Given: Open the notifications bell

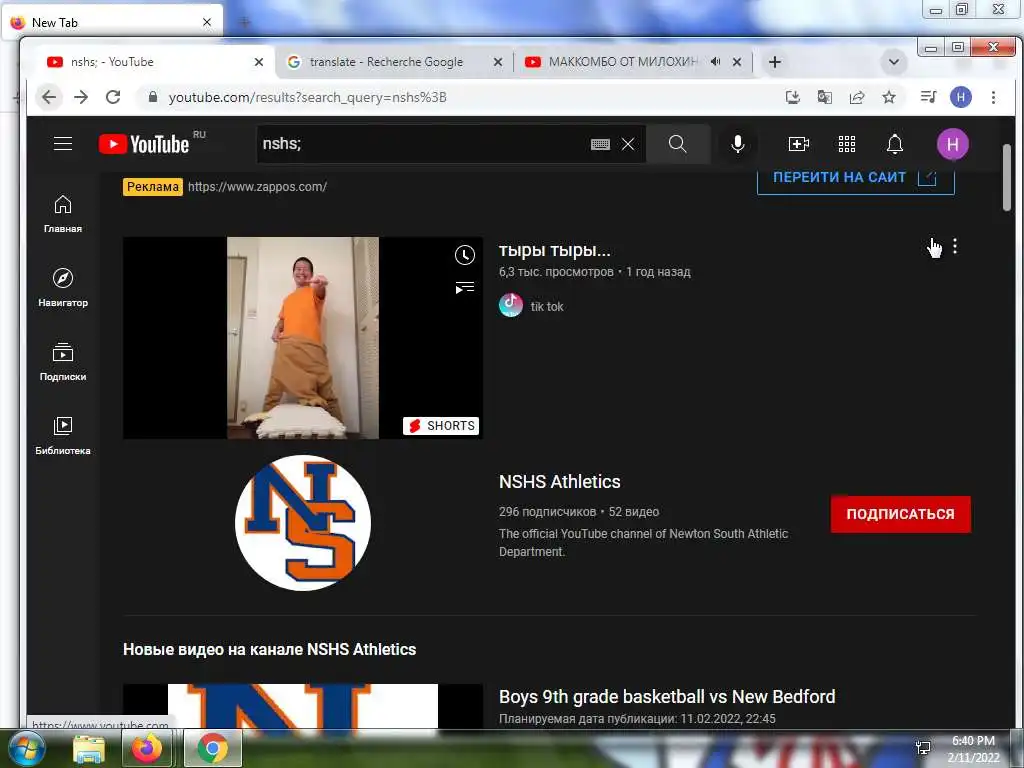Looking at the screenshot, I should pyautogui.click(x=895, y=144).
